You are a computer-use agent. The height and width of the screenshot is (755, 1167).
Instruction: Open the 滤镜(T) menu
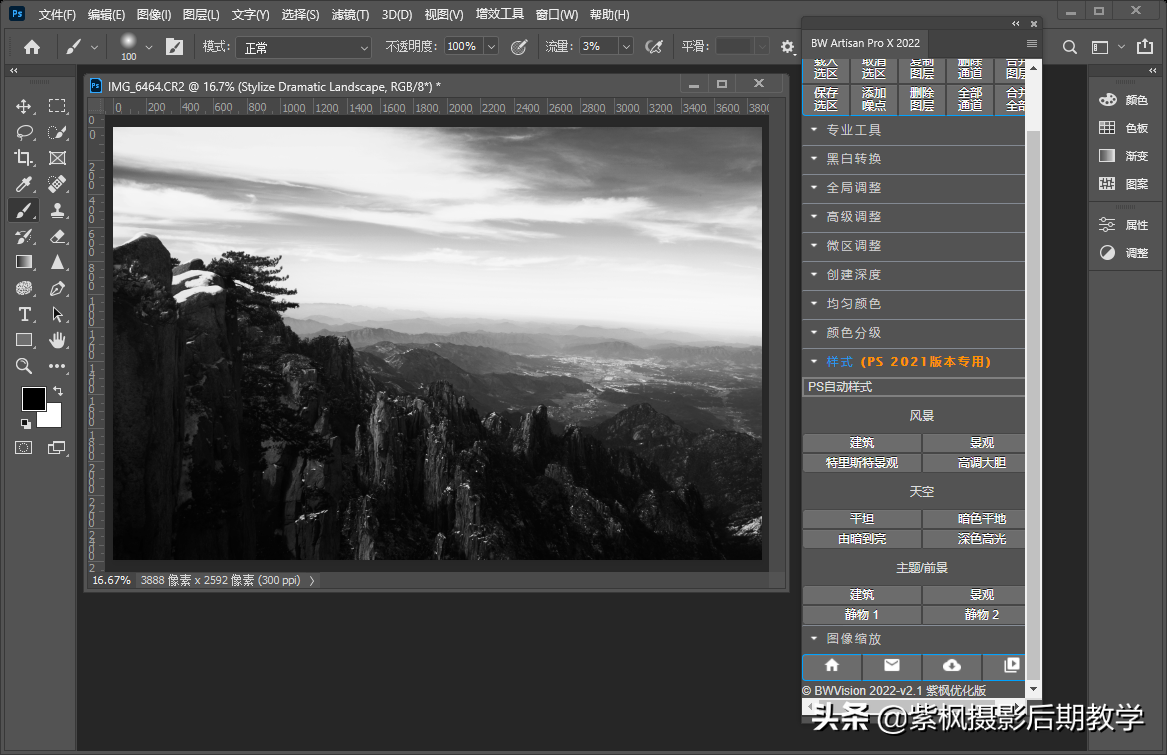click(x=350, y=15)
